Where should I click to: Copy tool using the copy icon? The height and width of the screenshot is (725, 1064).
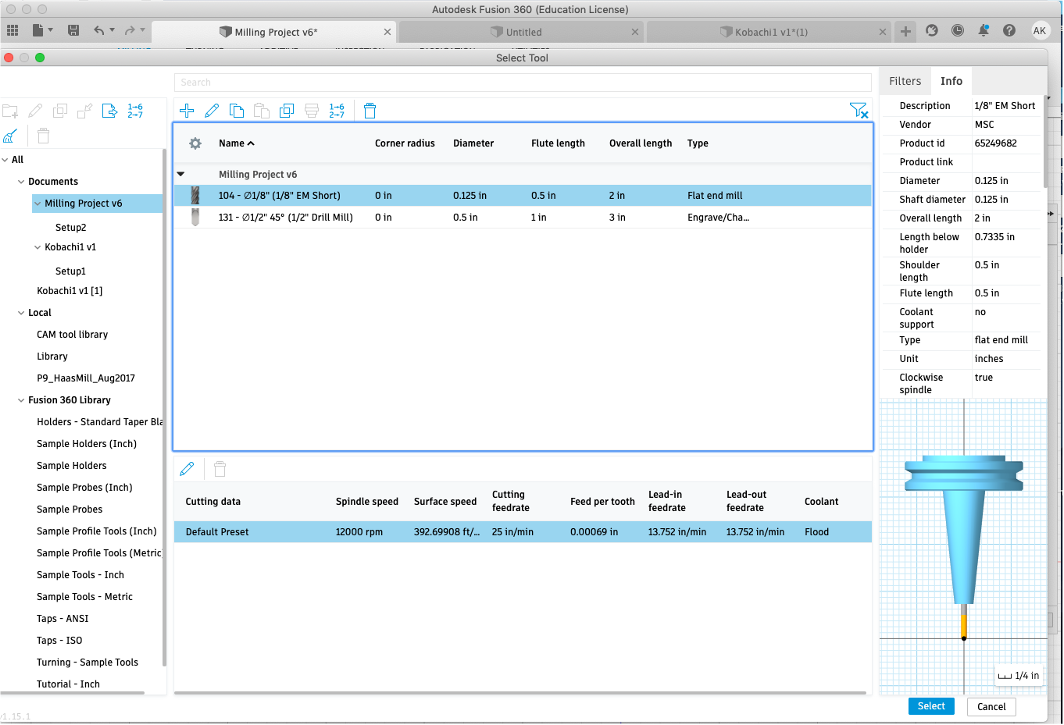pos(237,111)
